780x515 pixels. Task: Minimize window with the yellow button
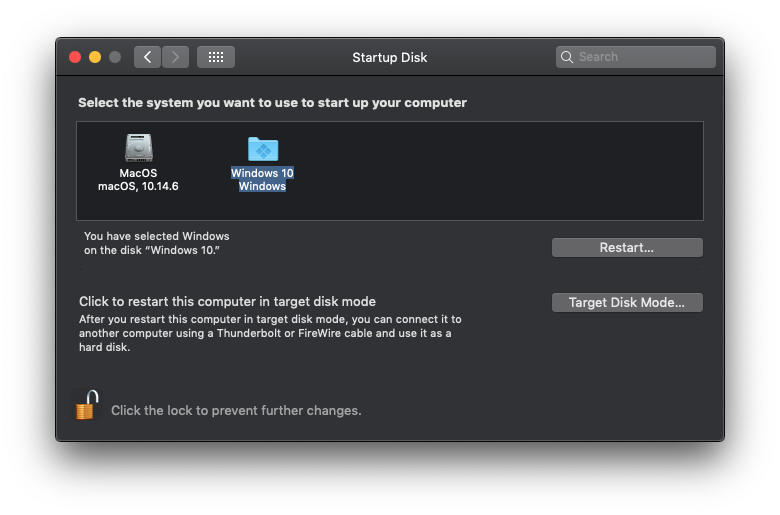95,57
